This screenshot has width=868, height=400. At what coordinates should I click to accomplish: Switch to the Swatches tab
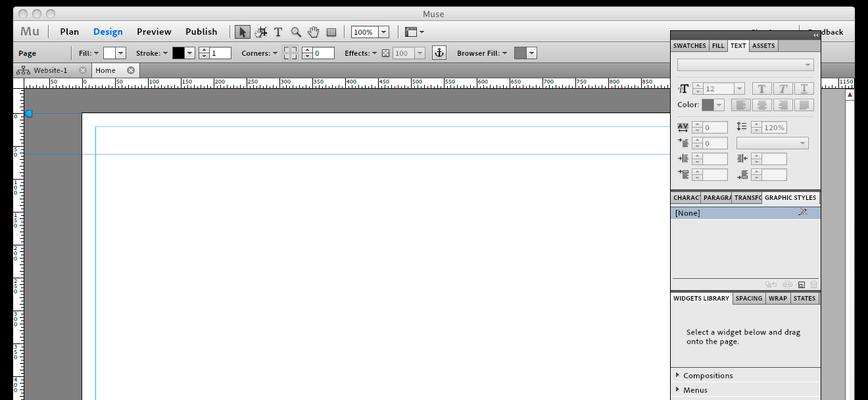(x=689, y=46)
